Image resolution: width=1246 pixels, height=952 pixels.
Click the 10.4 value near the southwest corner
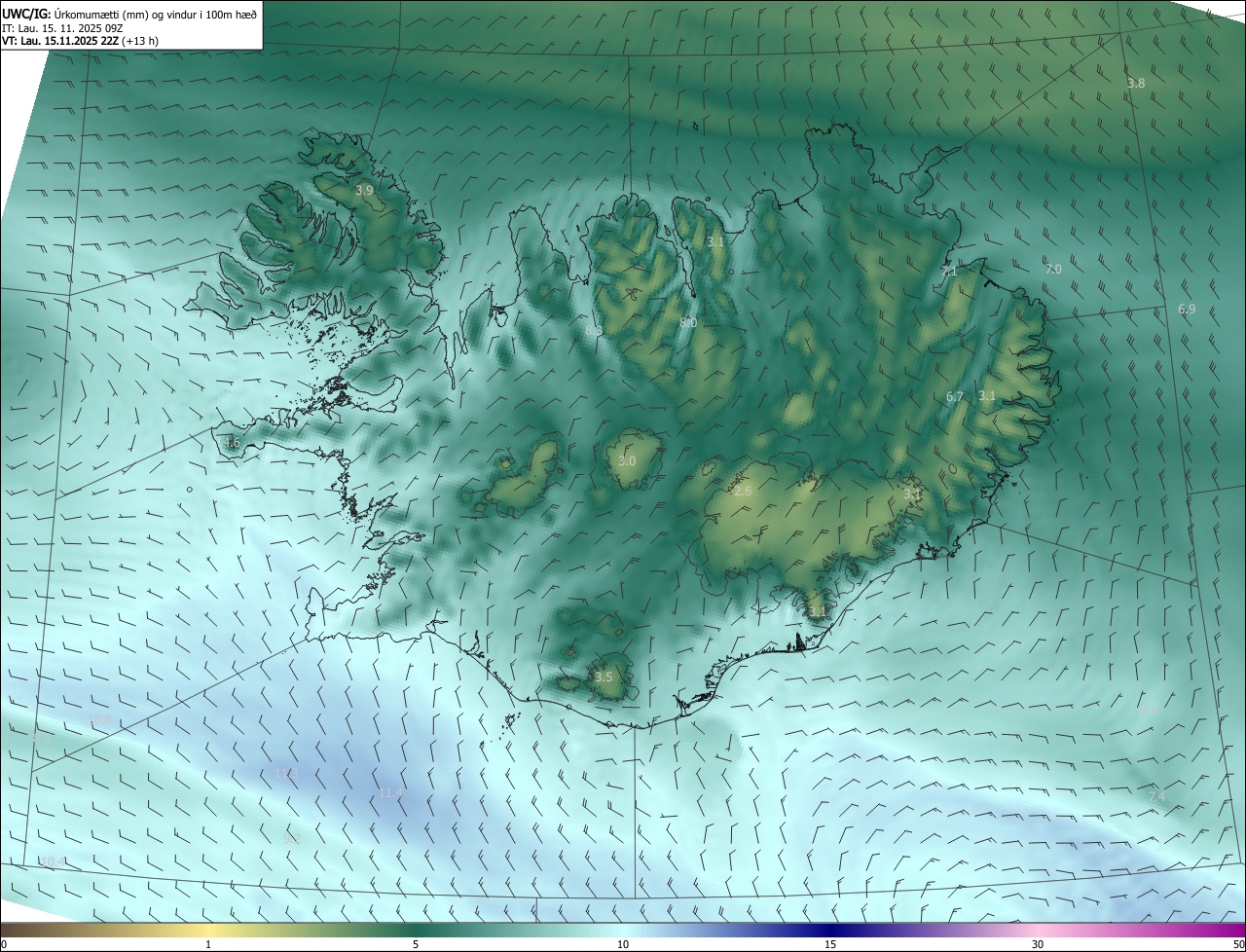(x=53, y=862)
